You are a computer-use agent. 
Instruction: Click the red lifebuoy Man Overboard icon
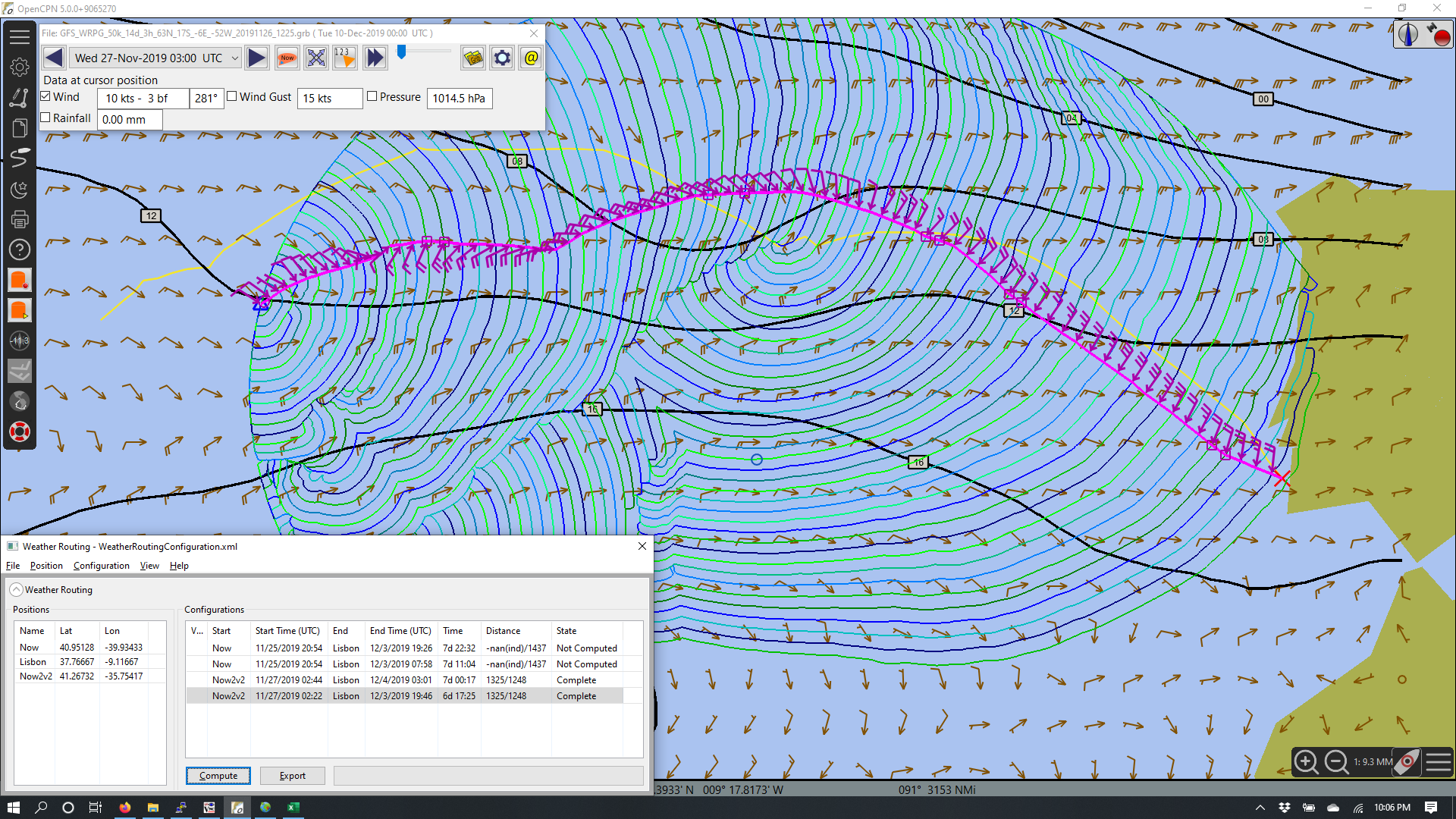20,432
